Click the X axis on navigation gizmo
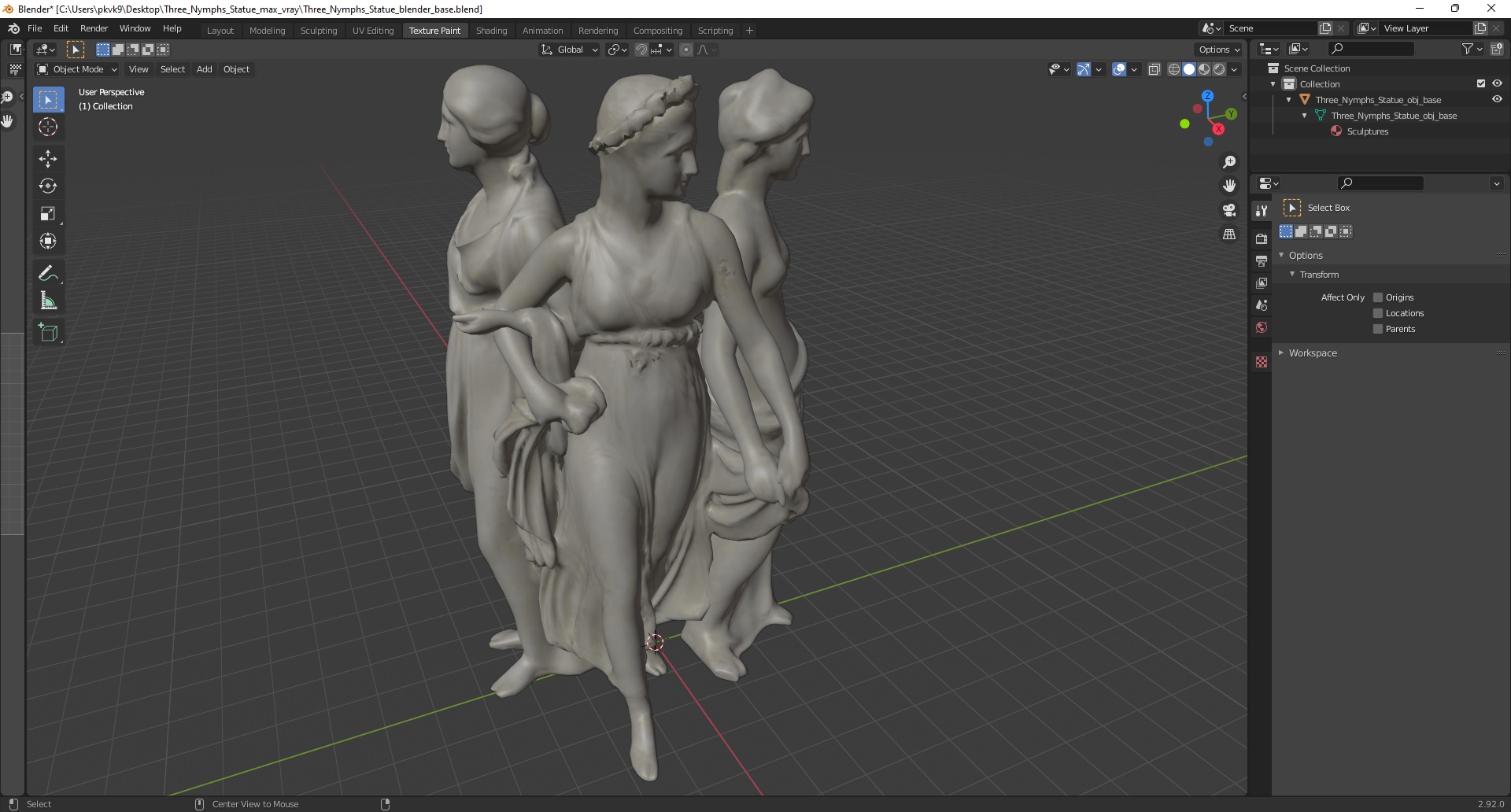 point(1218,129)
